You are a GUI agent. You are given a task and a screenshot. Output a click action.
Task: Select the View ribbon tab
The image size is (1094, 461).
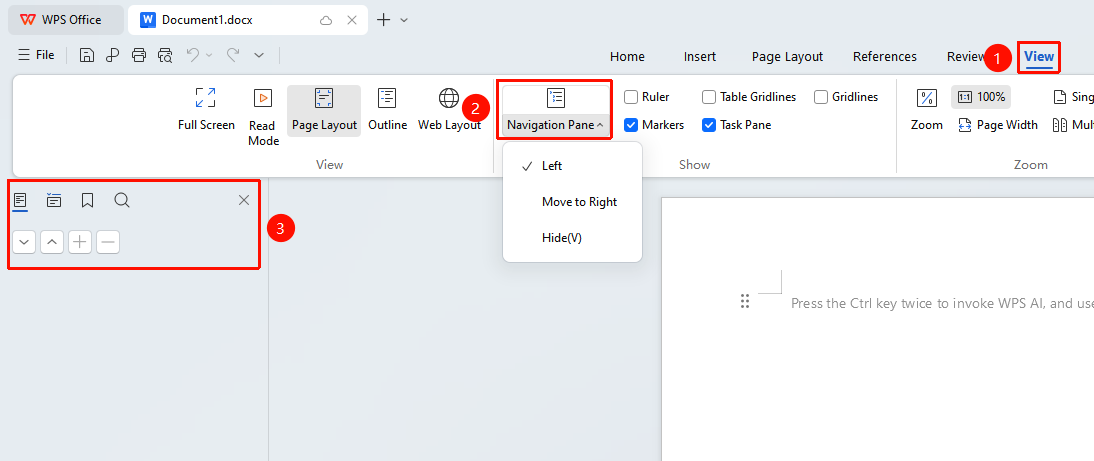1039,56
